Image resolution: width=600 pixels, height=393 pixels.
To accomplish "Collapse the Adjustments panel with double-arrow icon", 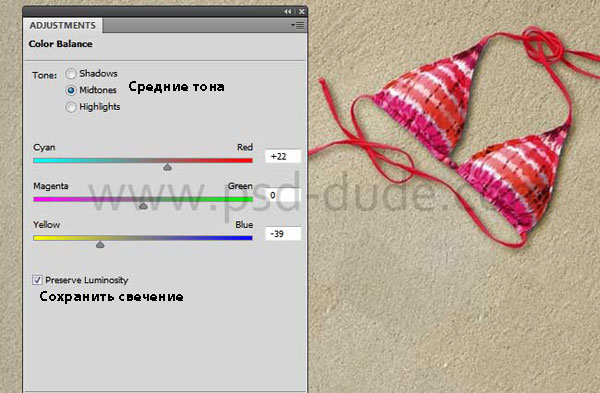I will point(288,12).
